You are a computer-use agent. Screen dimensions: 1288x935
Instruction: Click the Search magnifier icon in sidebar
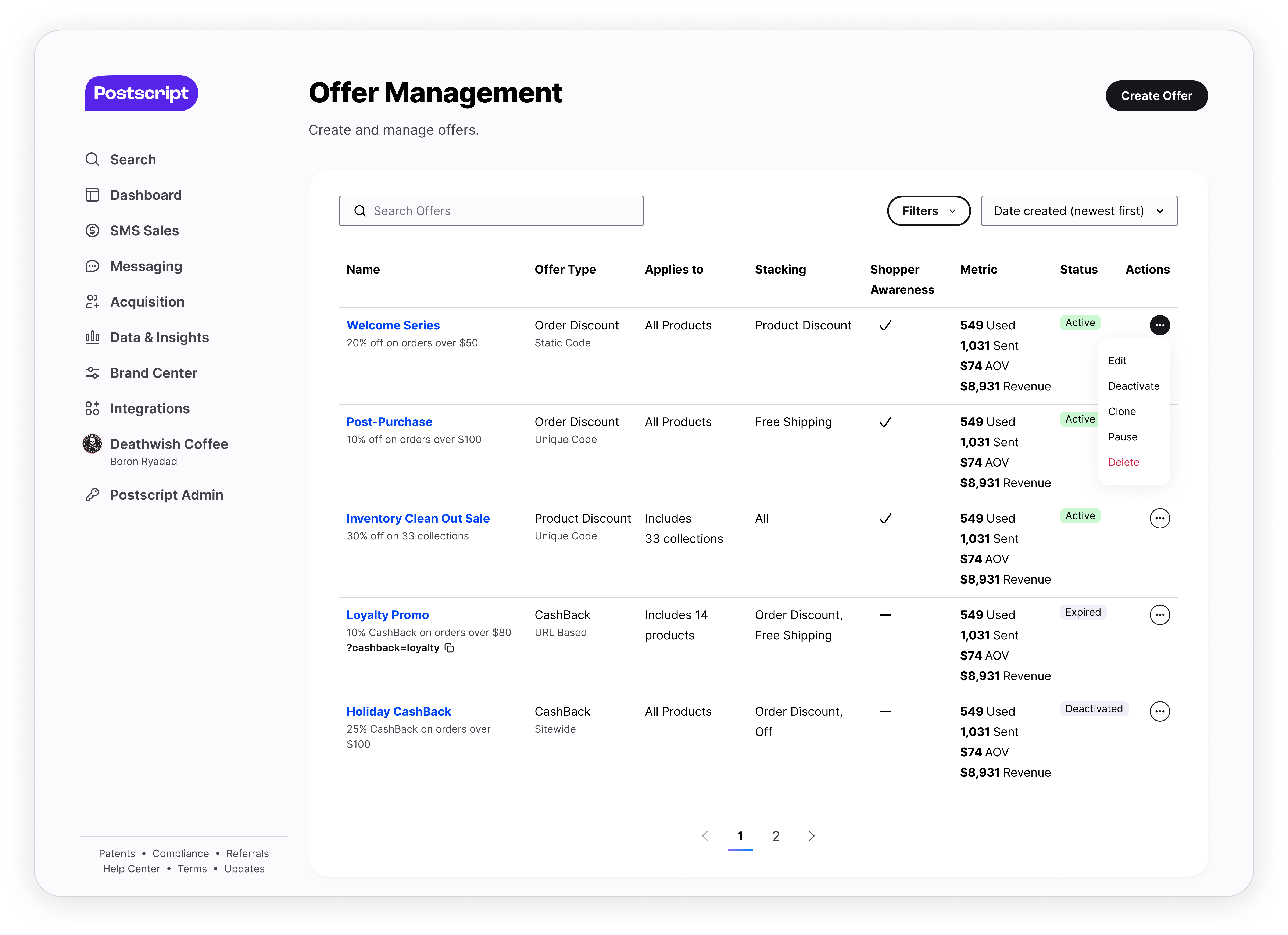[92, 159]
